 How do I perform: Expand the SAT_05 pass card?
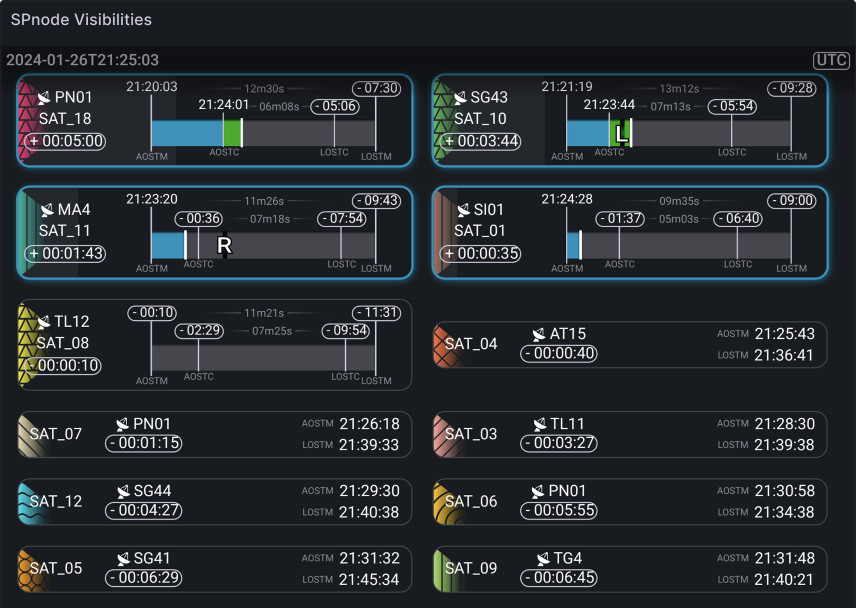point(214,568)
